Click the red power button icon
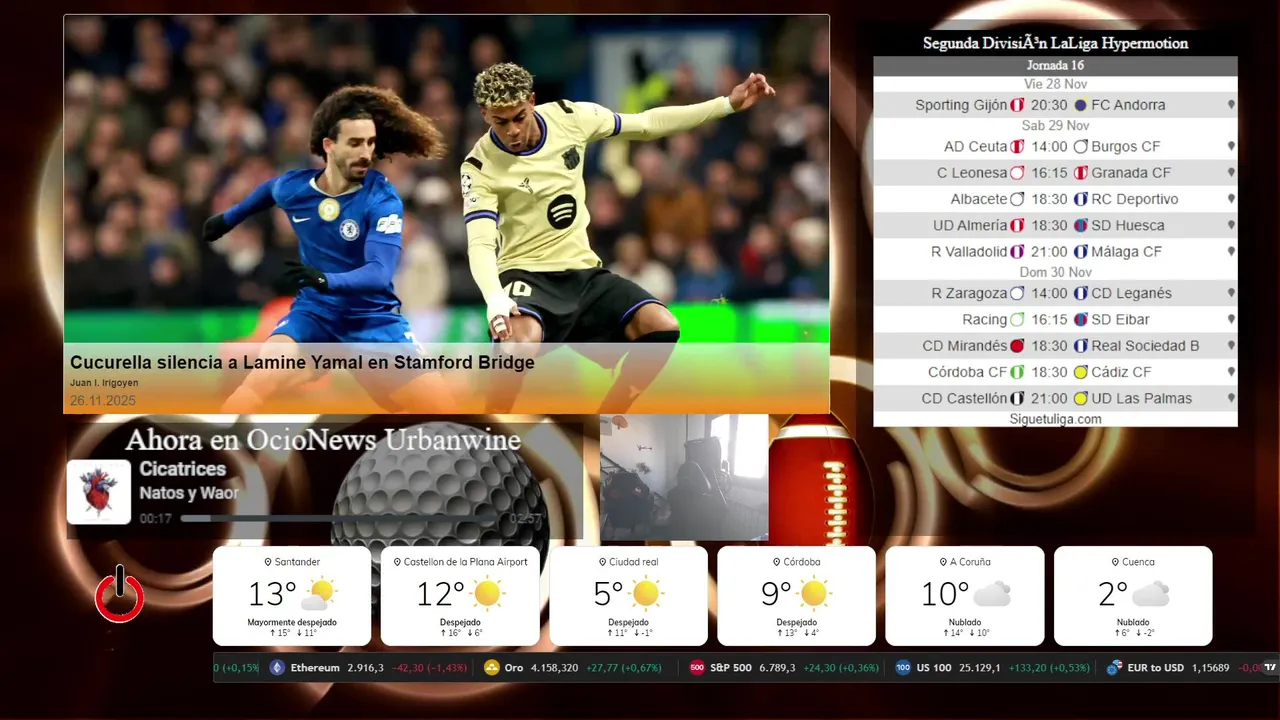The height and width of the screenshot is (720, 1280). pyautogui.click(x=119, y=595)
